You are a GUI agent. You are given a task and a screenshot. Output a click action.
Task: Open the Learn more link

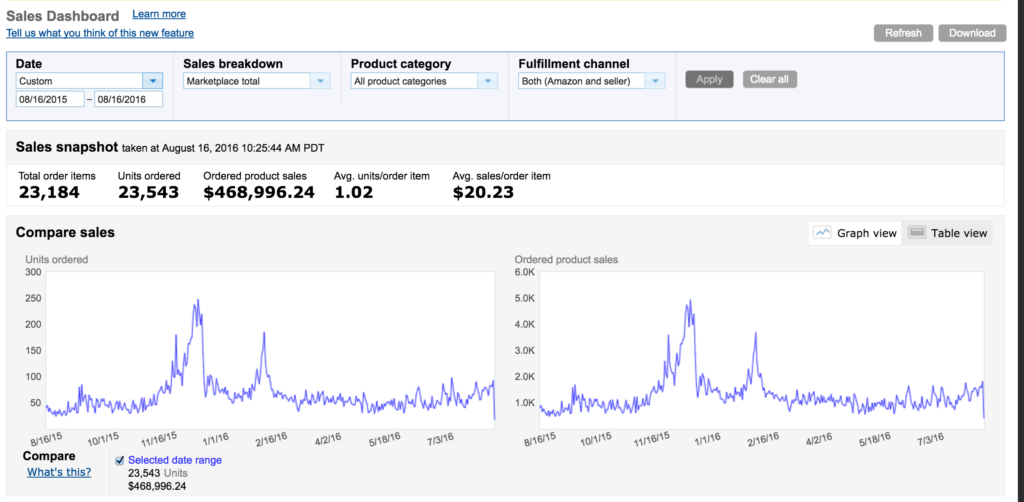[x=159, y=14]
